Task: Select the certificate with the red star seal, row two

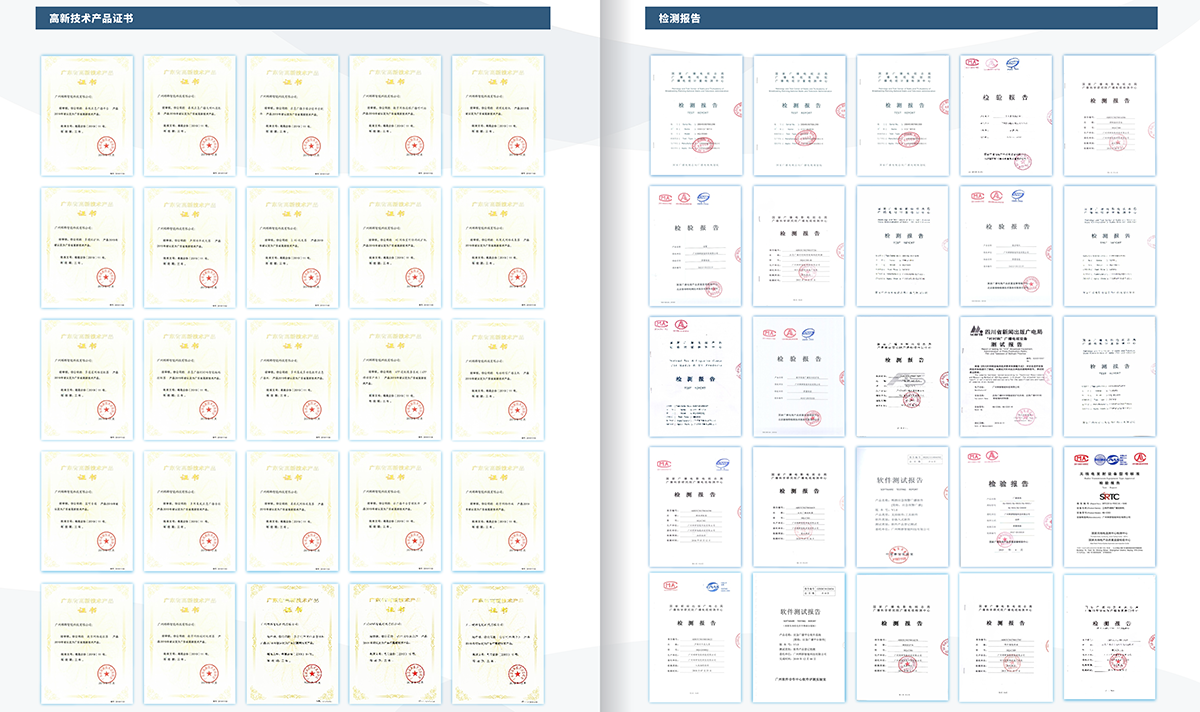Action: click(x=86, y=245)
